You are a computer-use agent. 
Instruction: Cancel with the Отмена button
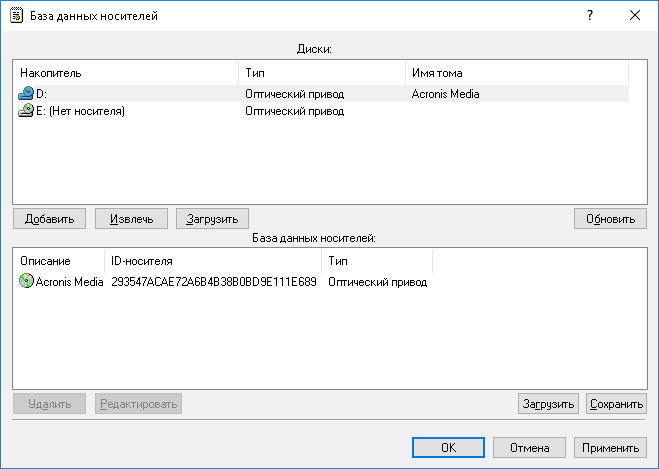(x=529, y=448)
